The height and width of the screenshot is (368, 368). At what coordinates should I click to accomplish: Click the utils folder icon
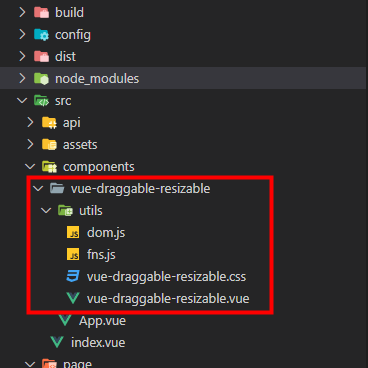tap(65, 211)
